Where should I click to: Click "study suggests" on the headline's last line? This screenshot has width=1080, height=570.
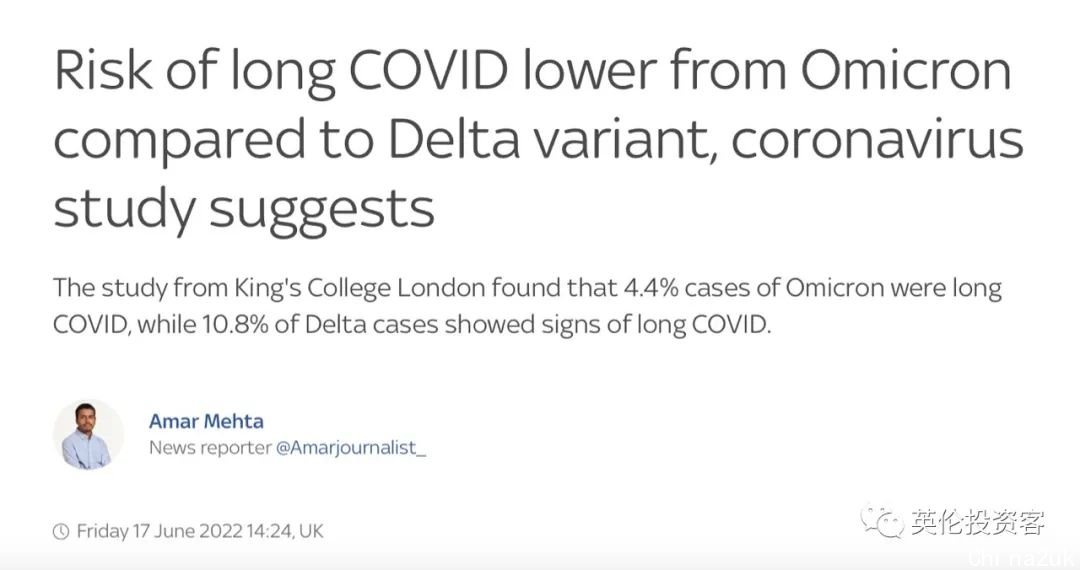(x=244, y=209)
